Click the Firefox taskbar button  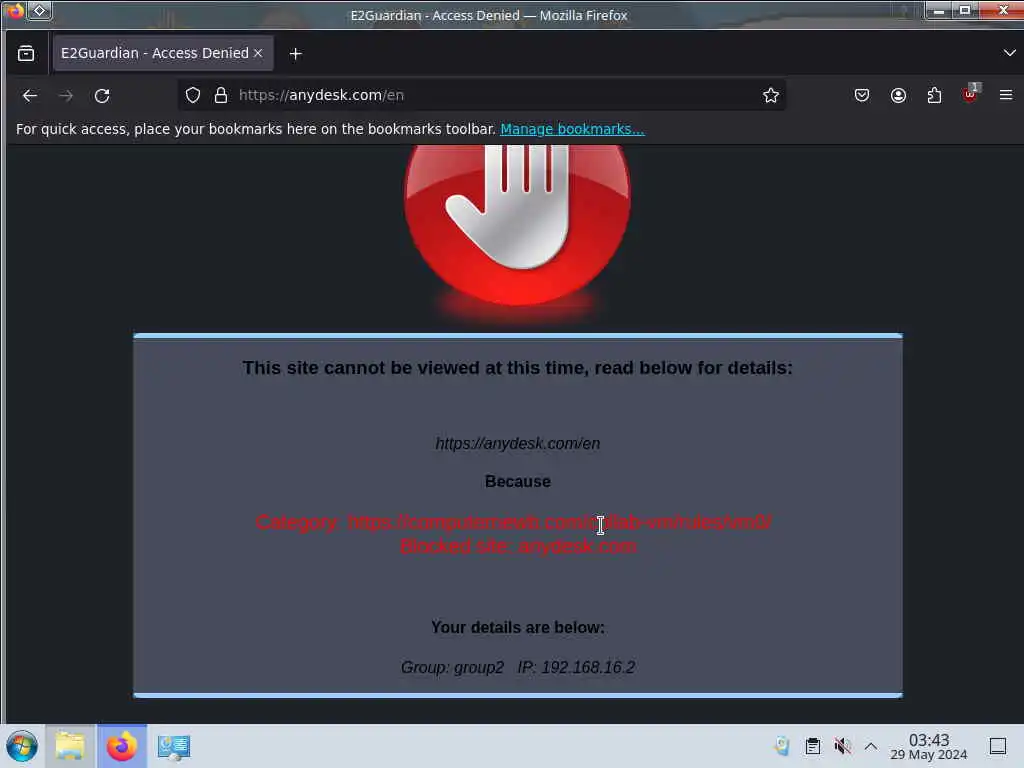tap(122, 746)
